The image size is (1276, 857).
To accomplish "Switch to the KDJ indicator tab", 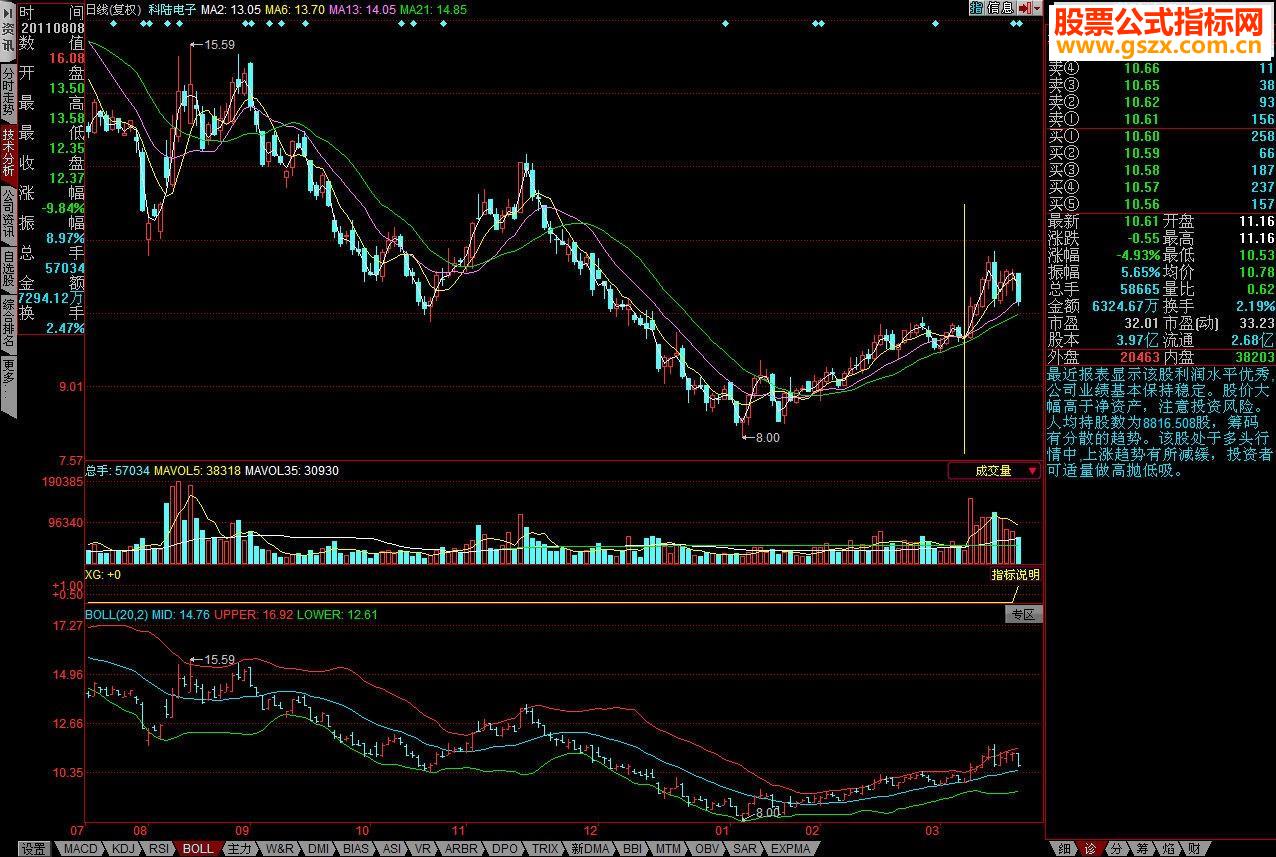I will click(123, 849).
